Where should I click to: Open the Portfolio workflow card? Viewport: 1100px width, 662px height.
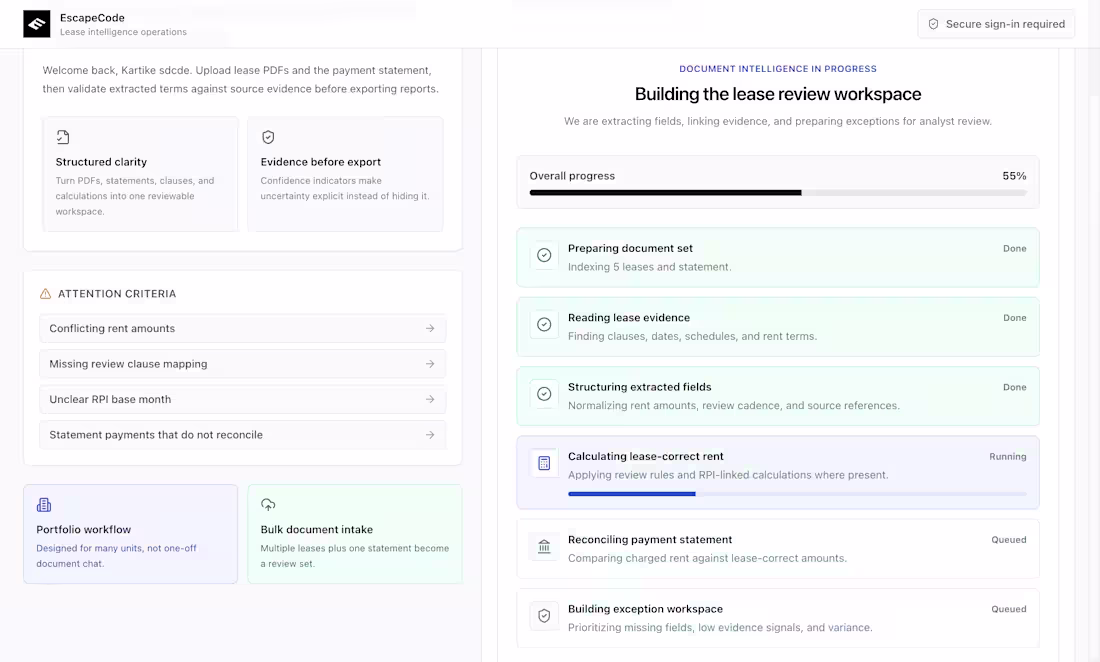click(x=130, y=534)
